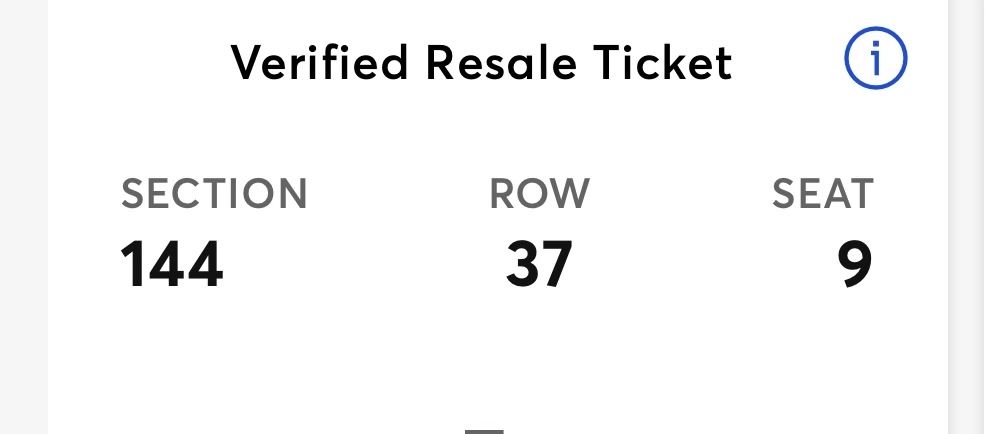Screen dimensions: 1001x434
Task: Click the first digit "1" of section 144
Action: coord(134,265)
